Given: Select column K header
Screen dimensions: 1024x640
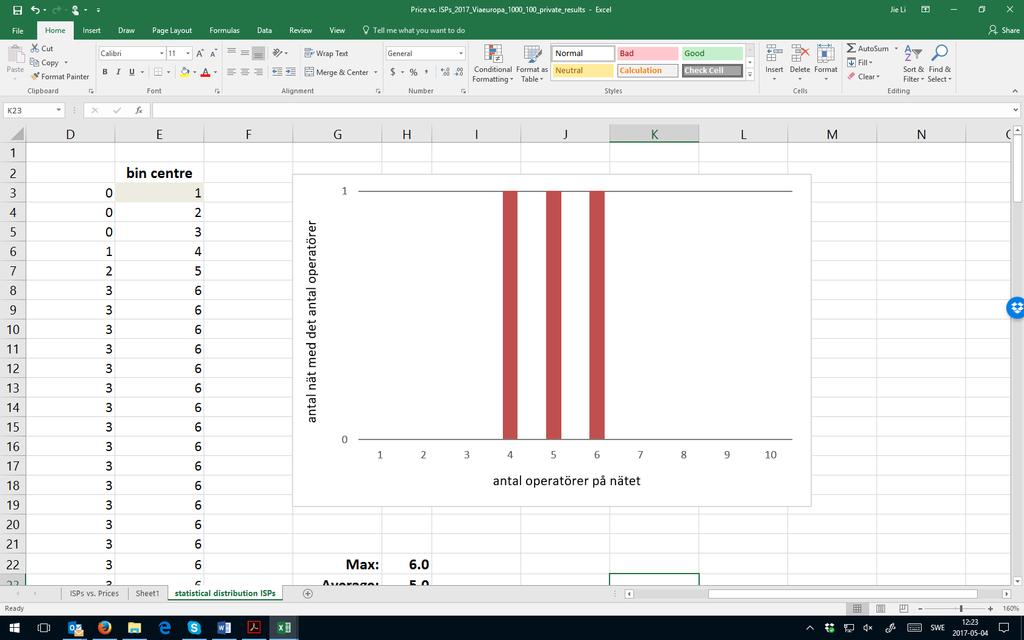Looking at the screenshot, I should click(x=654, y=134).
